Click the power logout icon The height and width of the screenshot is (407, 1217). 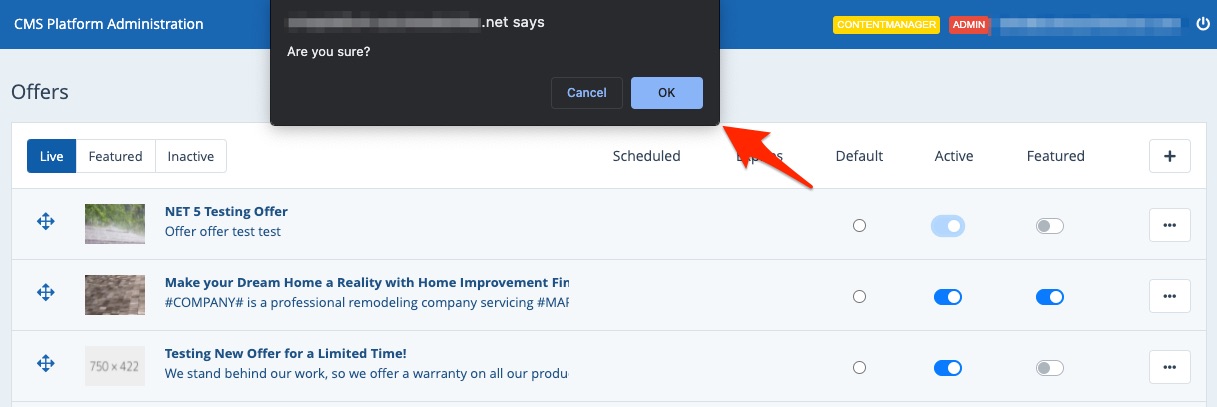tap(1203, 24)
